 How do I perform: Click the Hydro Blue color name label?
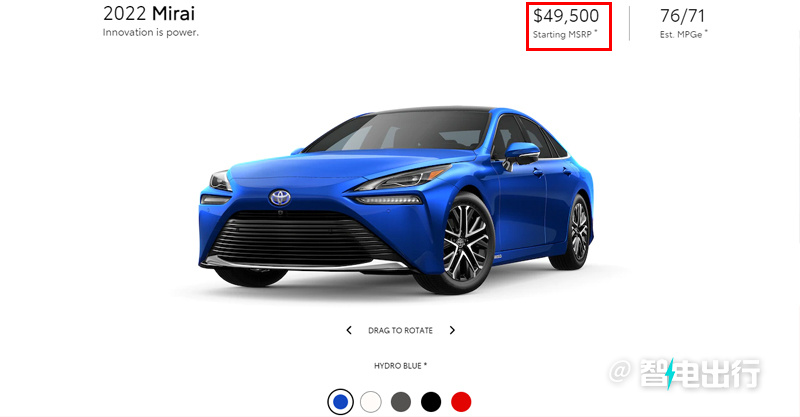coord(400,366)
